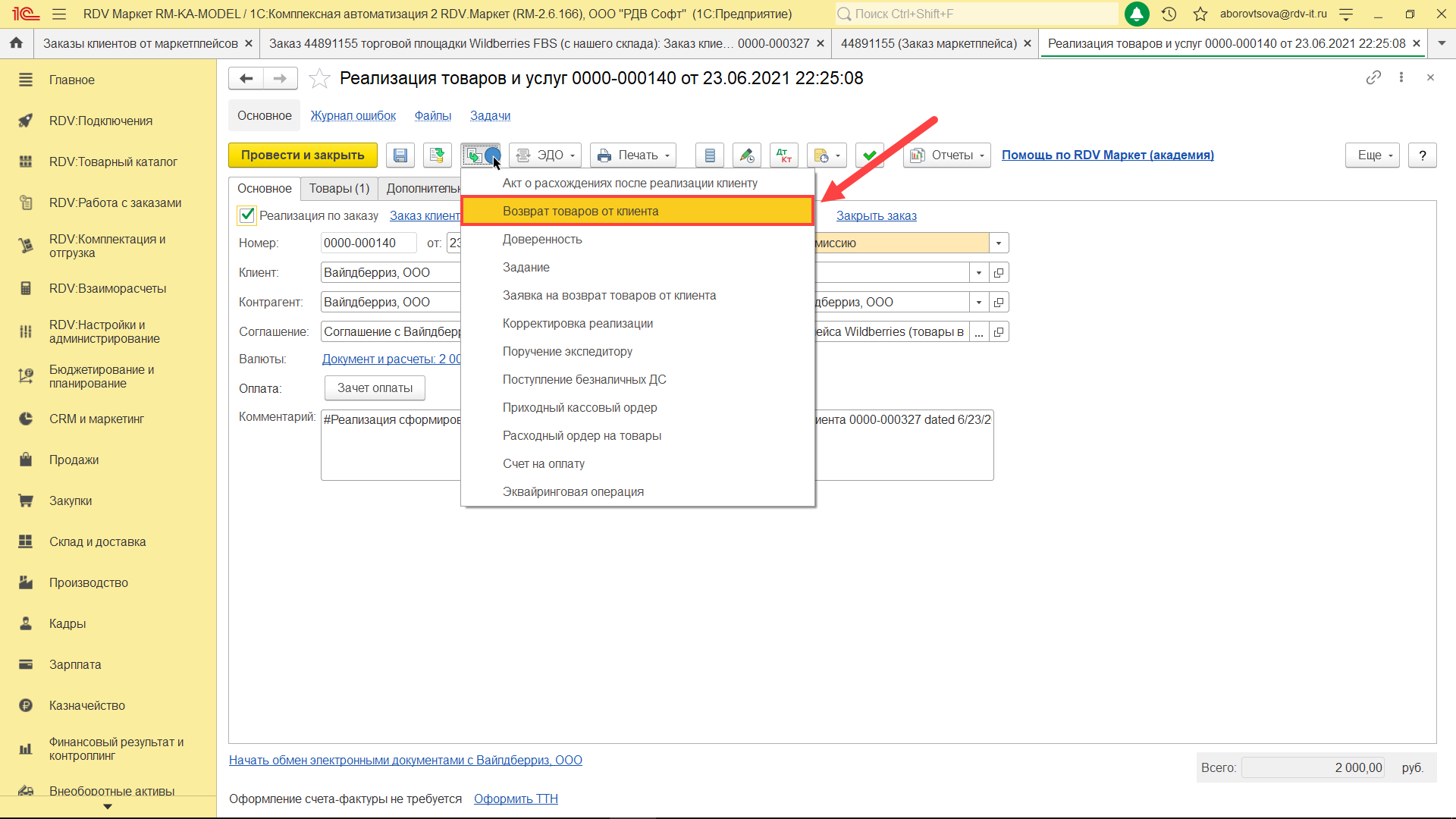1456x819 pixels.
Task: Open the history clock icon in title bar
Action: [x=1169, y=14]
